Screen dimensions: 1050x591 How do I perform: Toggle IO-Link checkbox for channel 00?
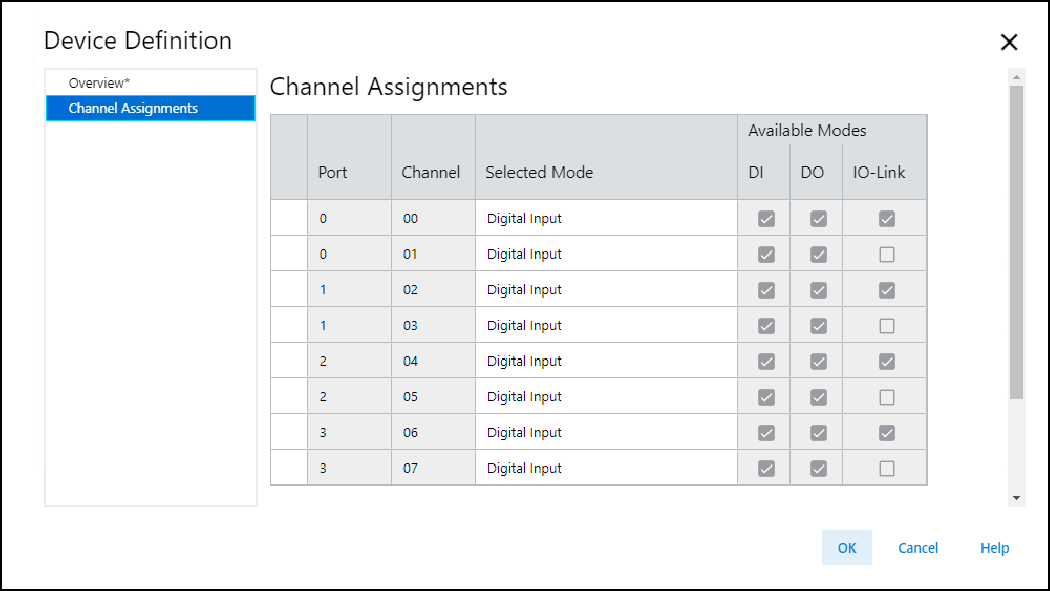pyautogui.click(x=886, y=219)
